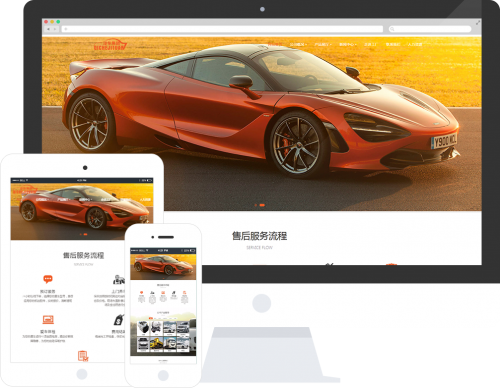Open the 产品展厅 dropdown in desktop navigation
This screenshot has height=388, width=500.
(323, 44)
